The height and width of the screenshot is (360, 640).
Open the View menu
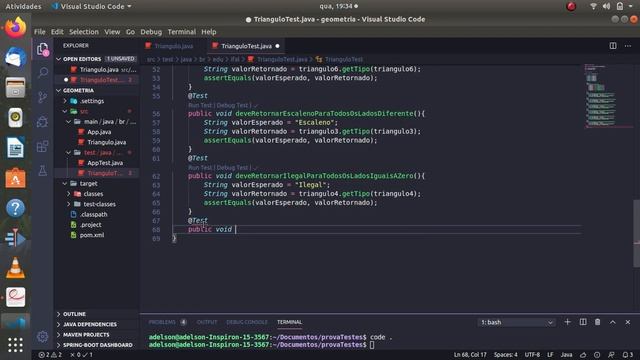[112, 32]
